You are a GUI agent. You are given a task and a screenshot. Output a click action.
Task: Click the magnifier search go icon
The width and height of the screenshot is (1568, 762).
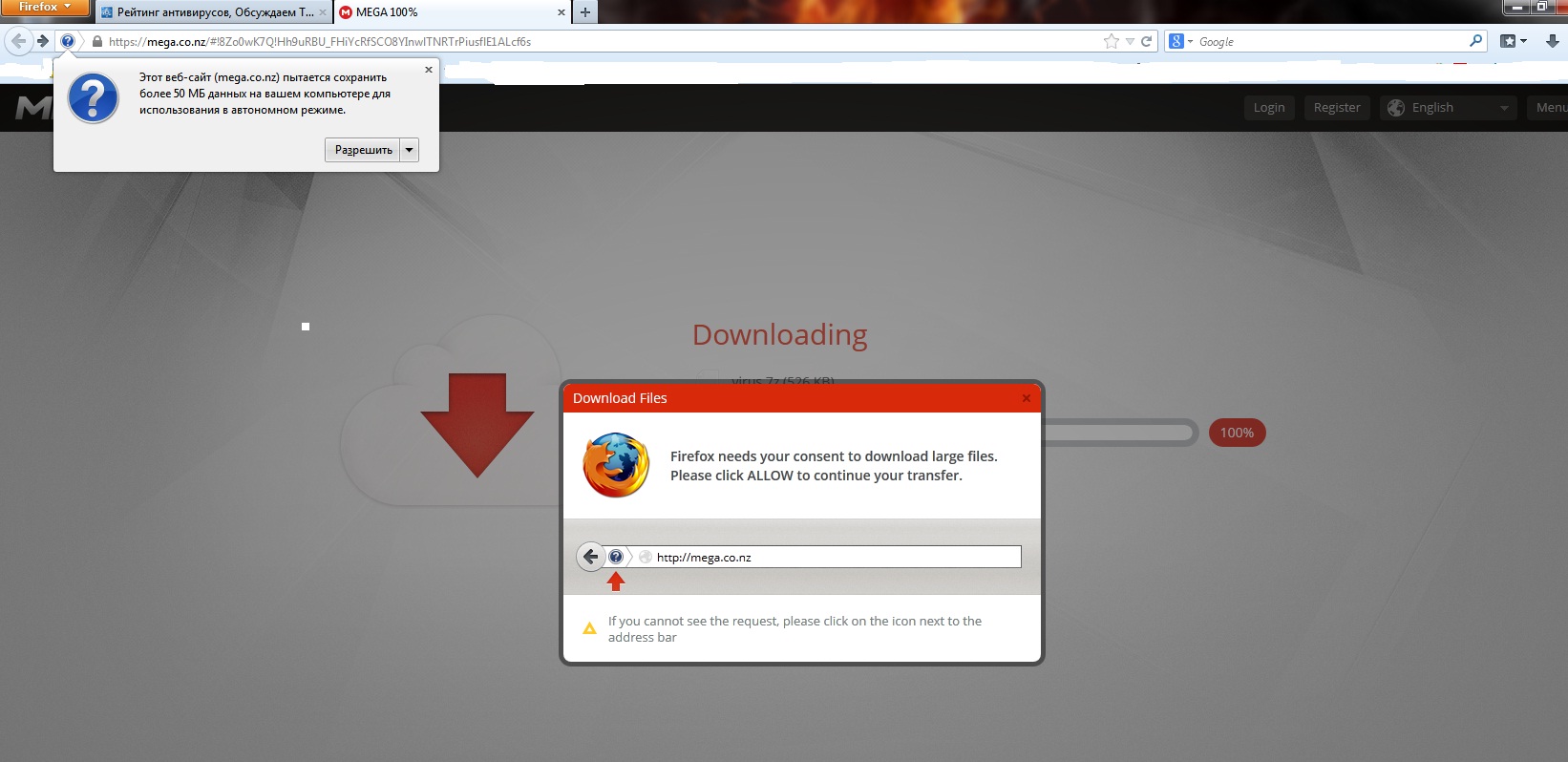[x=1476, y=41]
